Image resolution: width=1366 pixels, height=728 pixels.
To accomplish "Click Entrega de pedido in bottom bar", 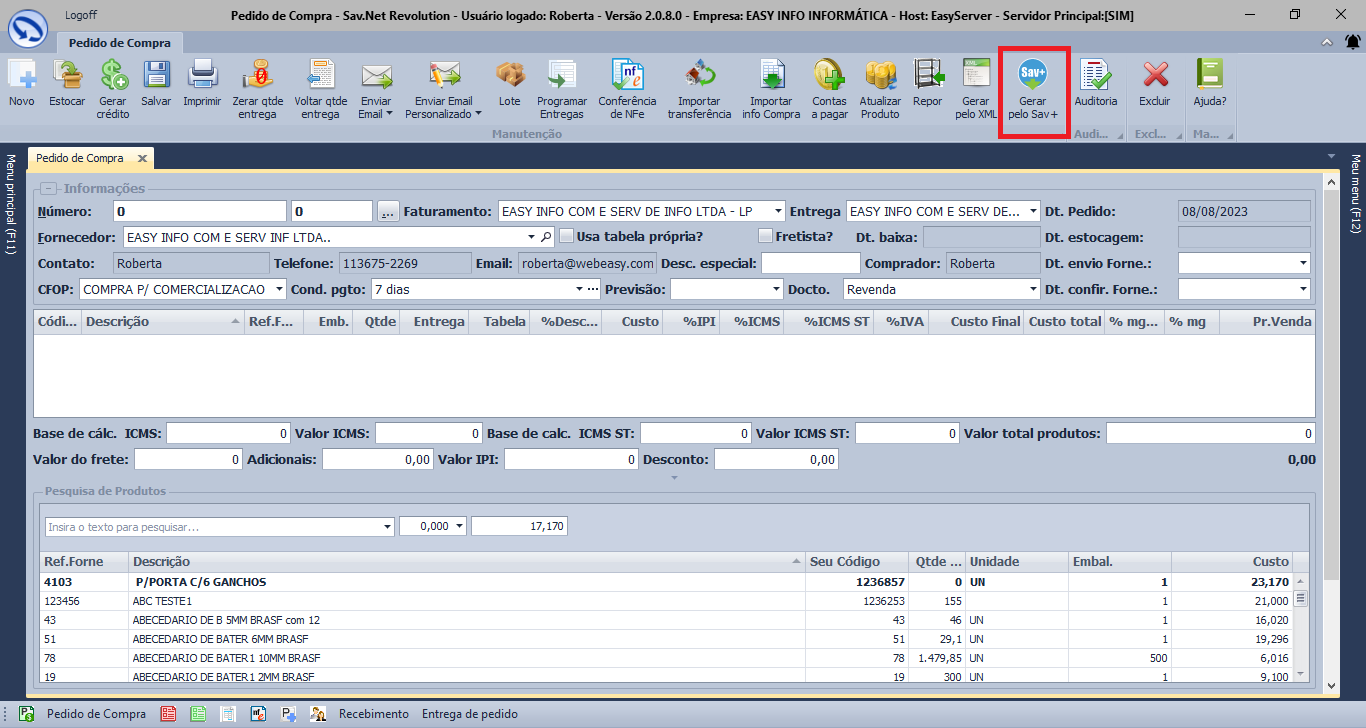I will 470,714.
